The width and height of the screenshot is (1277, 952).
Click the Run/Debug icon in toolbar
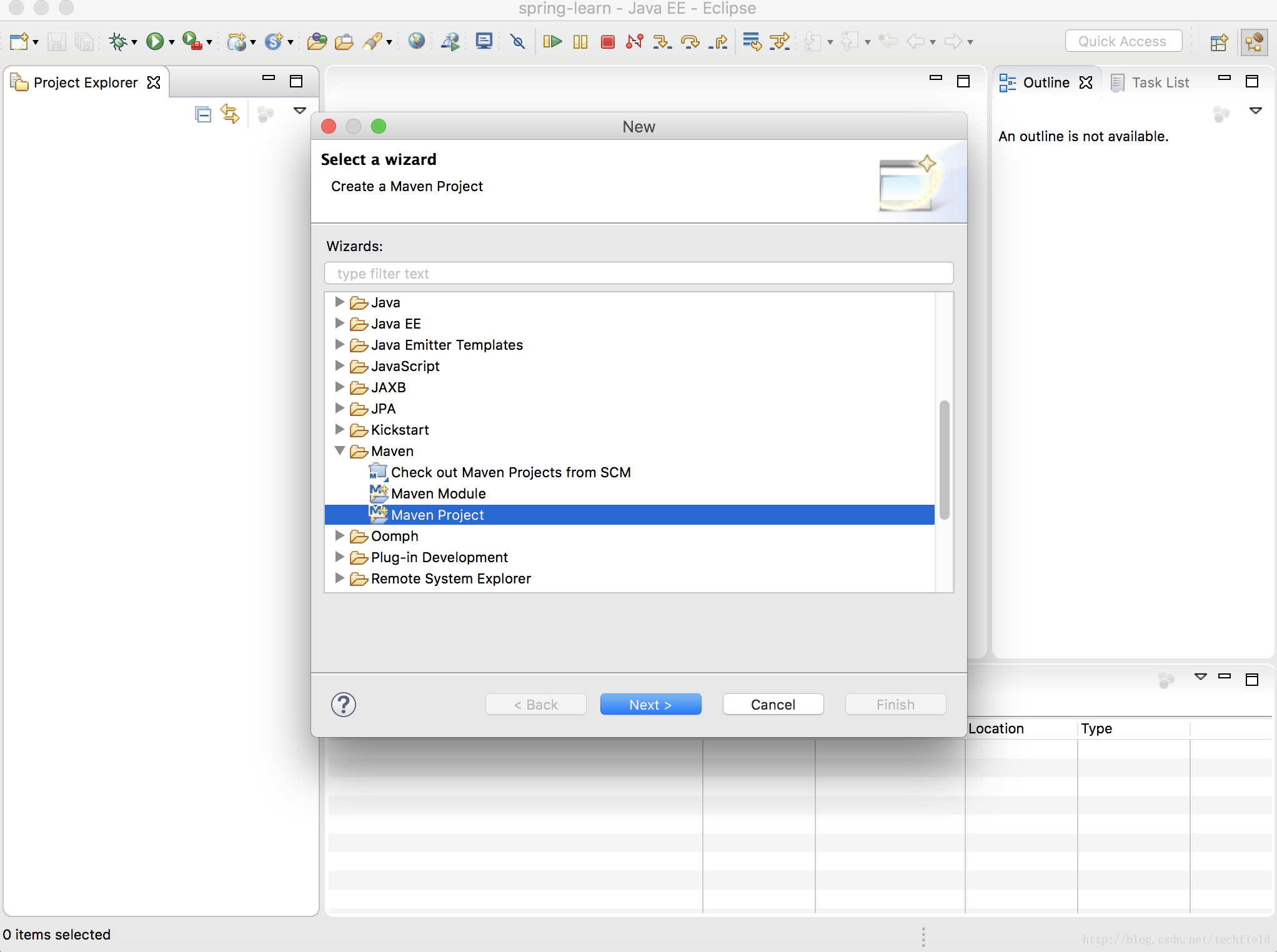(x=157, y=42)
